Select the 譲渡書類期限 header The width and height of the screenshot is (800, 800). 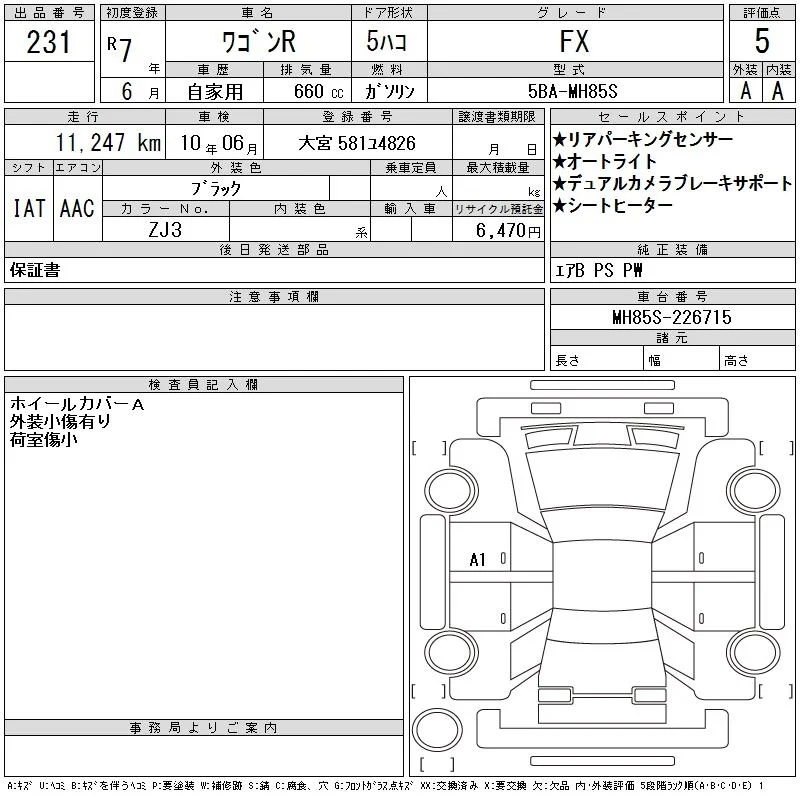point(497,117)
